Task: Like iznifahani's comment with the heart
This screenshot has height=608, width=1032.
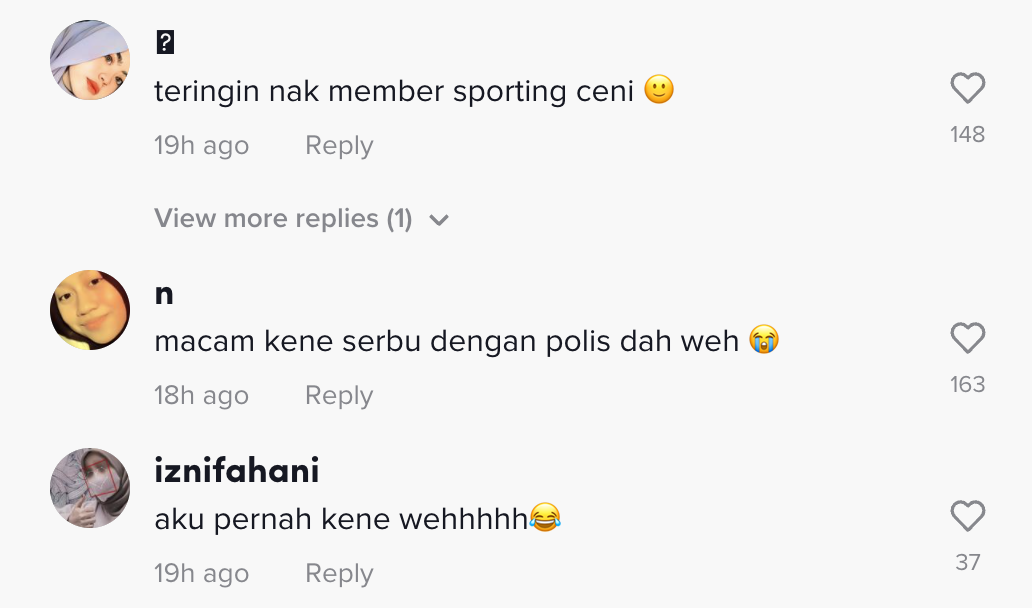Action: (967, 517)
